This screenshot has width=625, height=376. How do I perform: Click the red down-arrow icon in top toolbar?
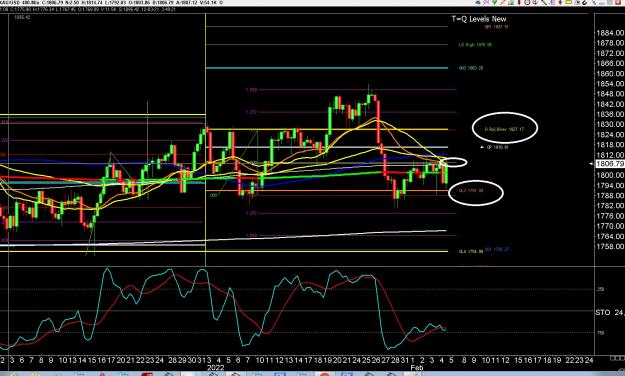(560, 2)
